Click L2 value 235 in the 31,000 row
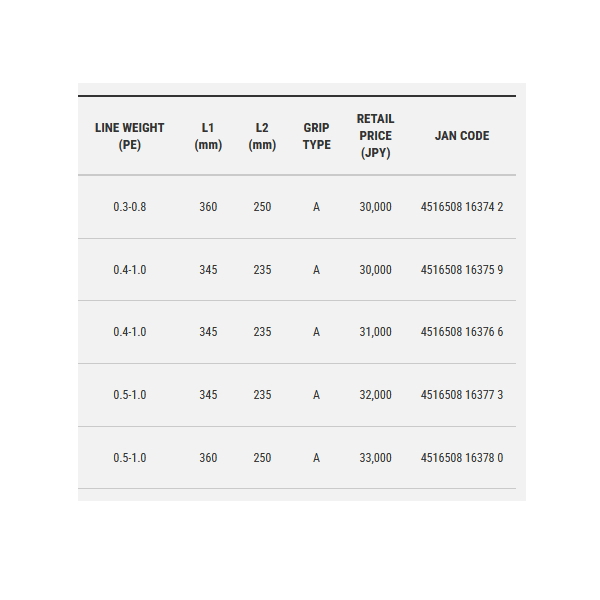This screenshot has width=600, height=600. tap(262, 332)
